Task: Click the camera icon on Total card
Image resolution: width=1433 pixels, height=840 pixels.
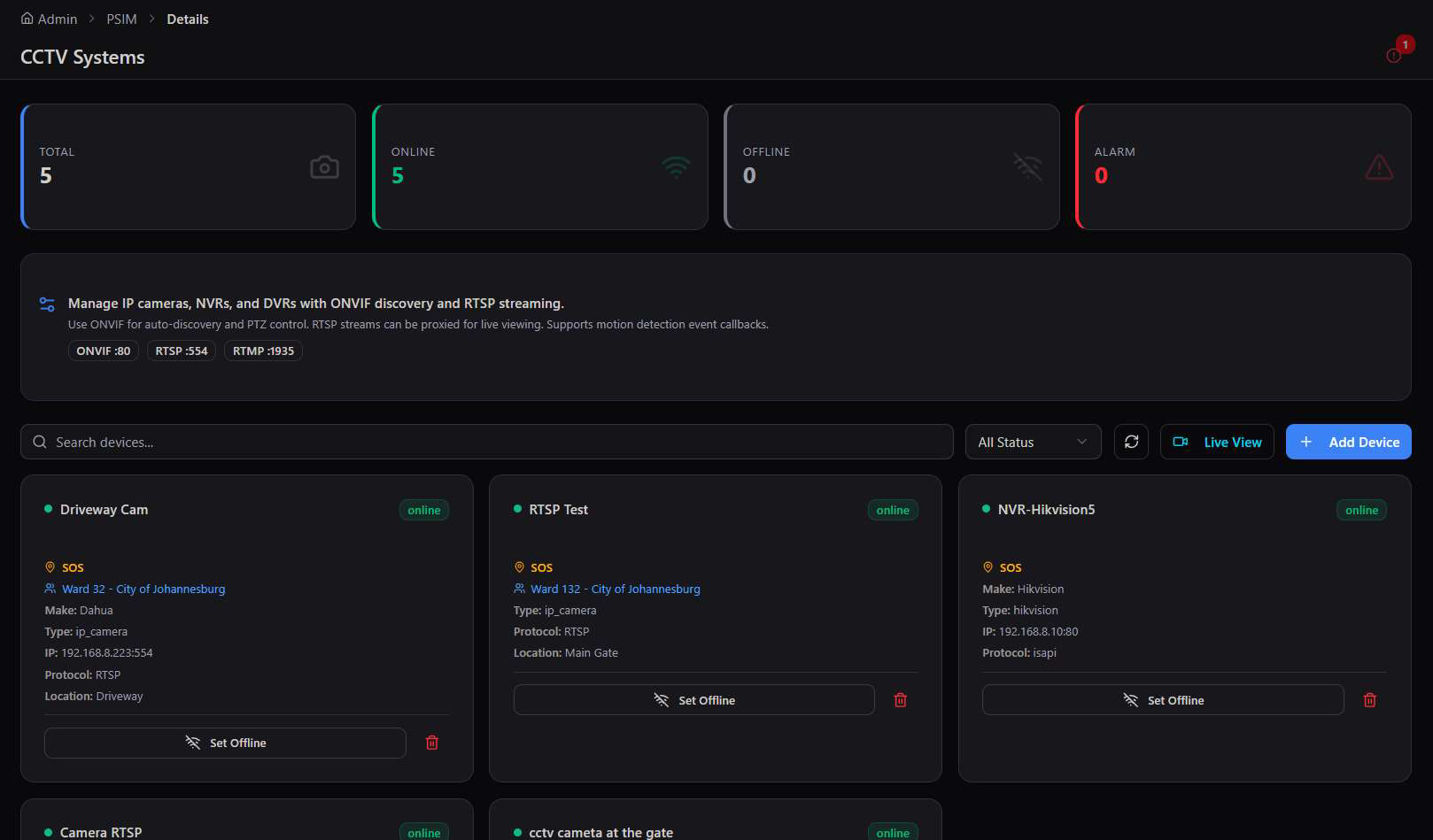Action: click(324, 167)
